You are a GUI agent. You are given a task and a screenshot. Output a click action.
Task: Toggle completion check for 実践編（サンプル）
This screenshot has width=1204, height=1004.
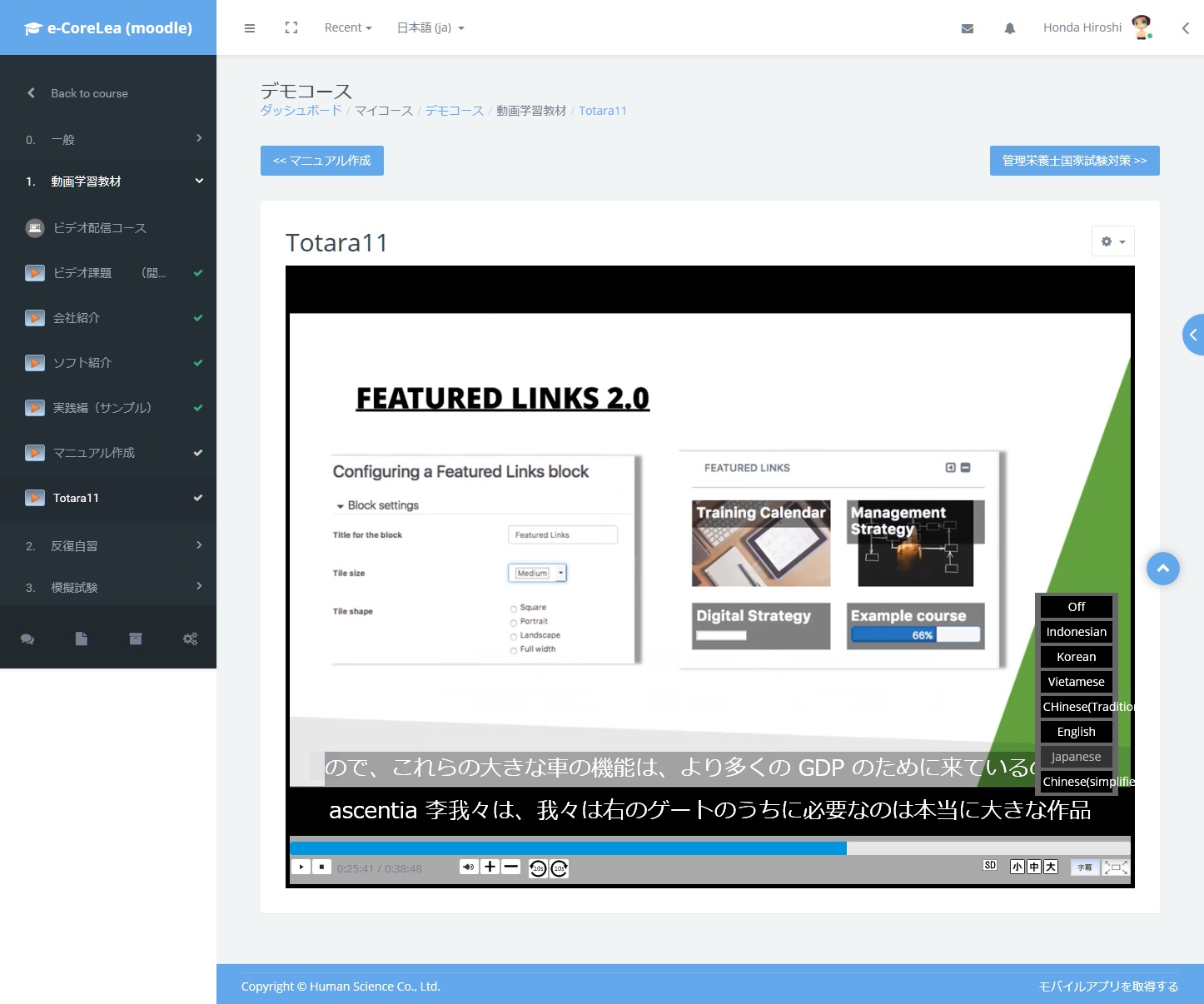[x=198, y=407]
